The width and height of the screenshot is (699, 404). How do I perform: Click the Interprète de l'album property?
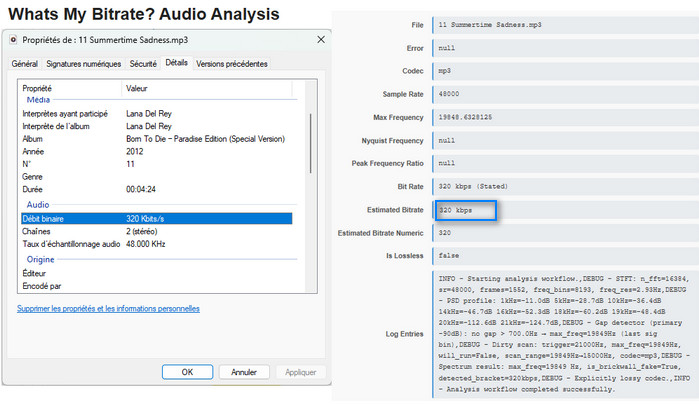point(56,126)
